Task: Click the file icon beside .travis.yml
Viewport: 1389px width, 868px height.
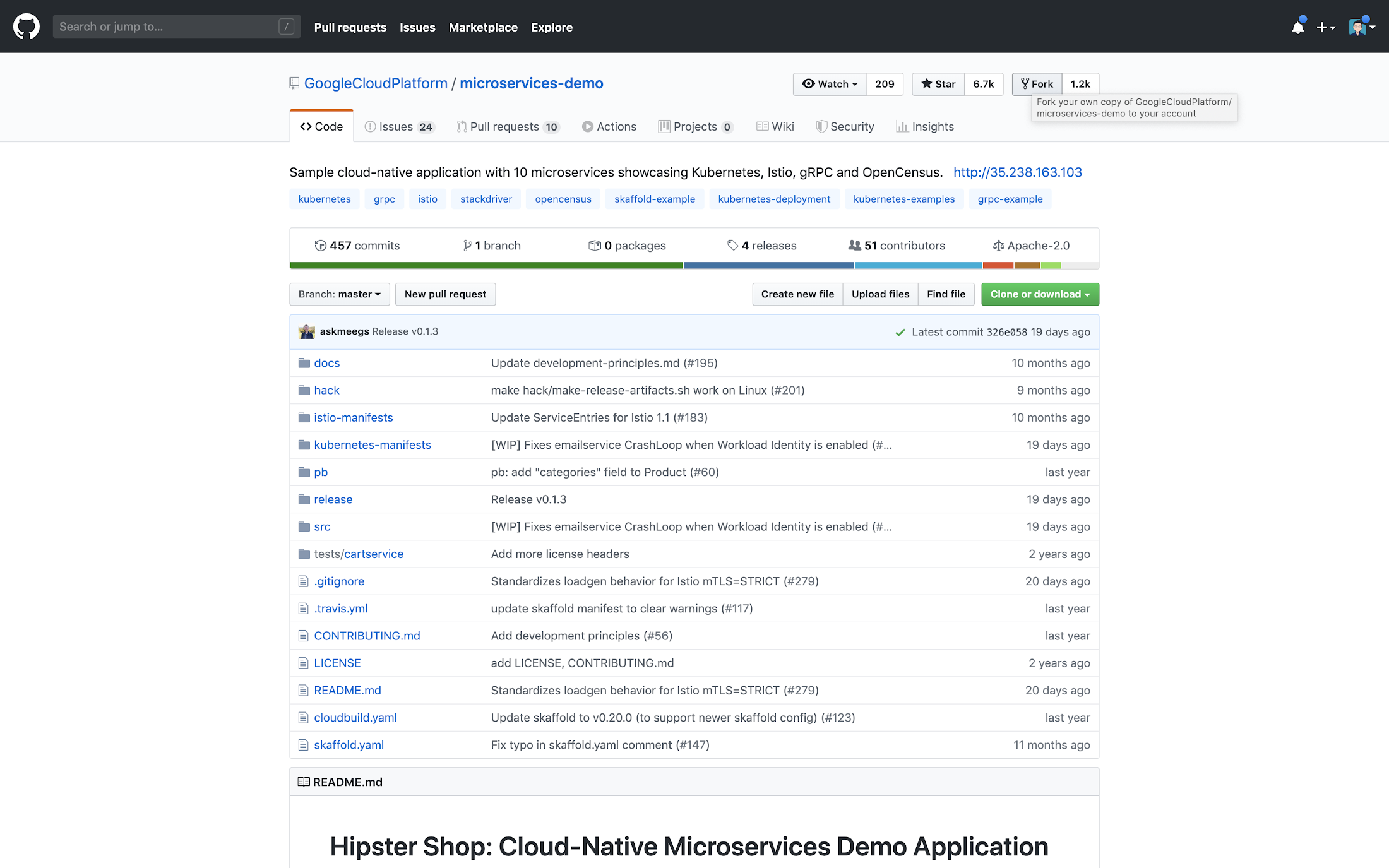Action: click(304, 609)
